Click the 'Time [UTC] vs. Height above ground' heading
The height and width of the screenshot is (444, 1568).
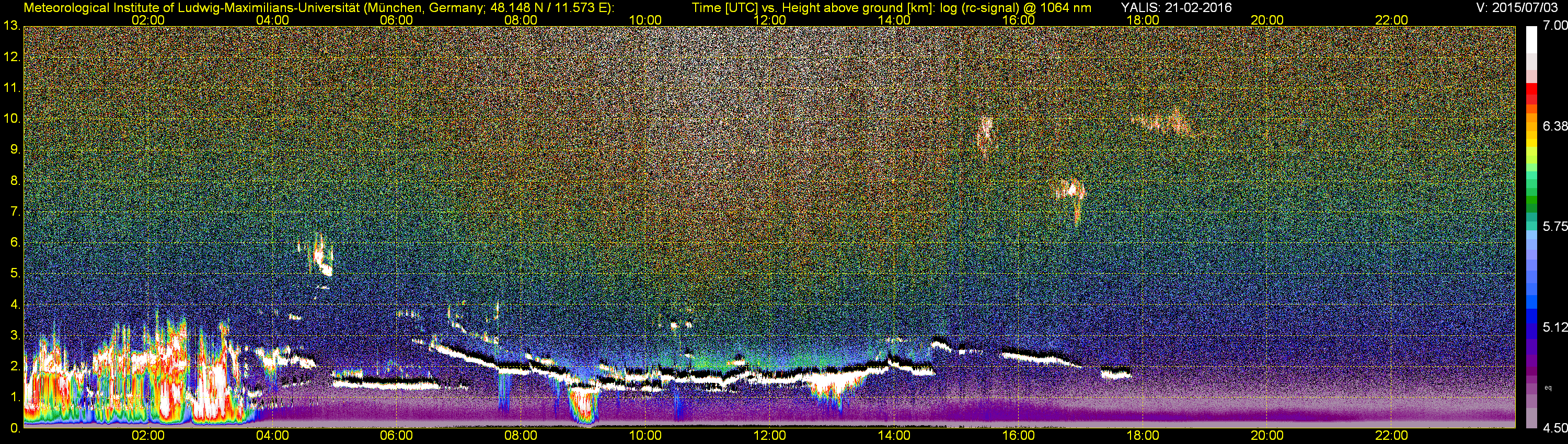[891, 8]
